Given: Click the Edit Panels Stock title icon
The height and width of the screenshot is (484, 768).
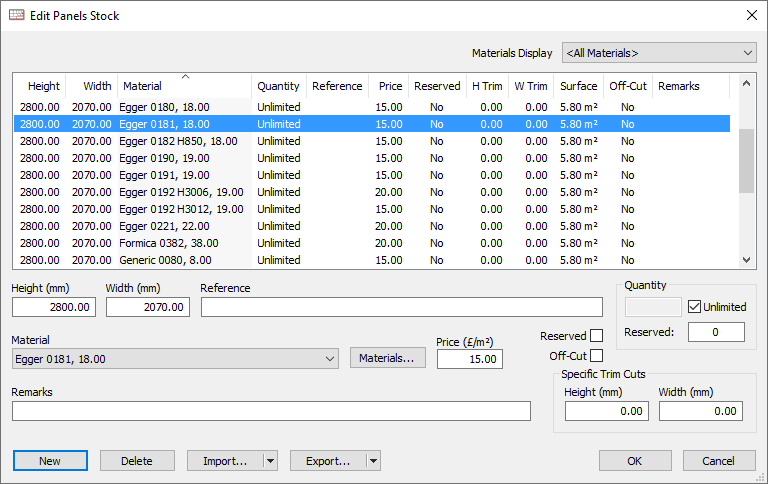Looking at the screenshot, I should (16, 15).
